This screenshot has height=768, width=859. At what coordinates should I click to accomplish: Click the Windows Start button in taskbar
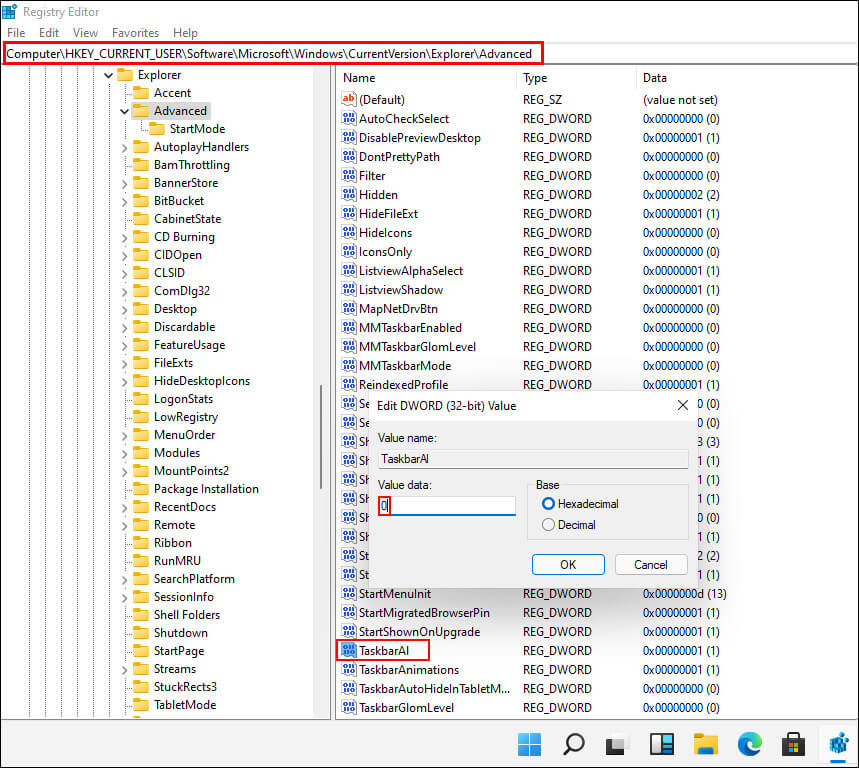click(529, 744)
